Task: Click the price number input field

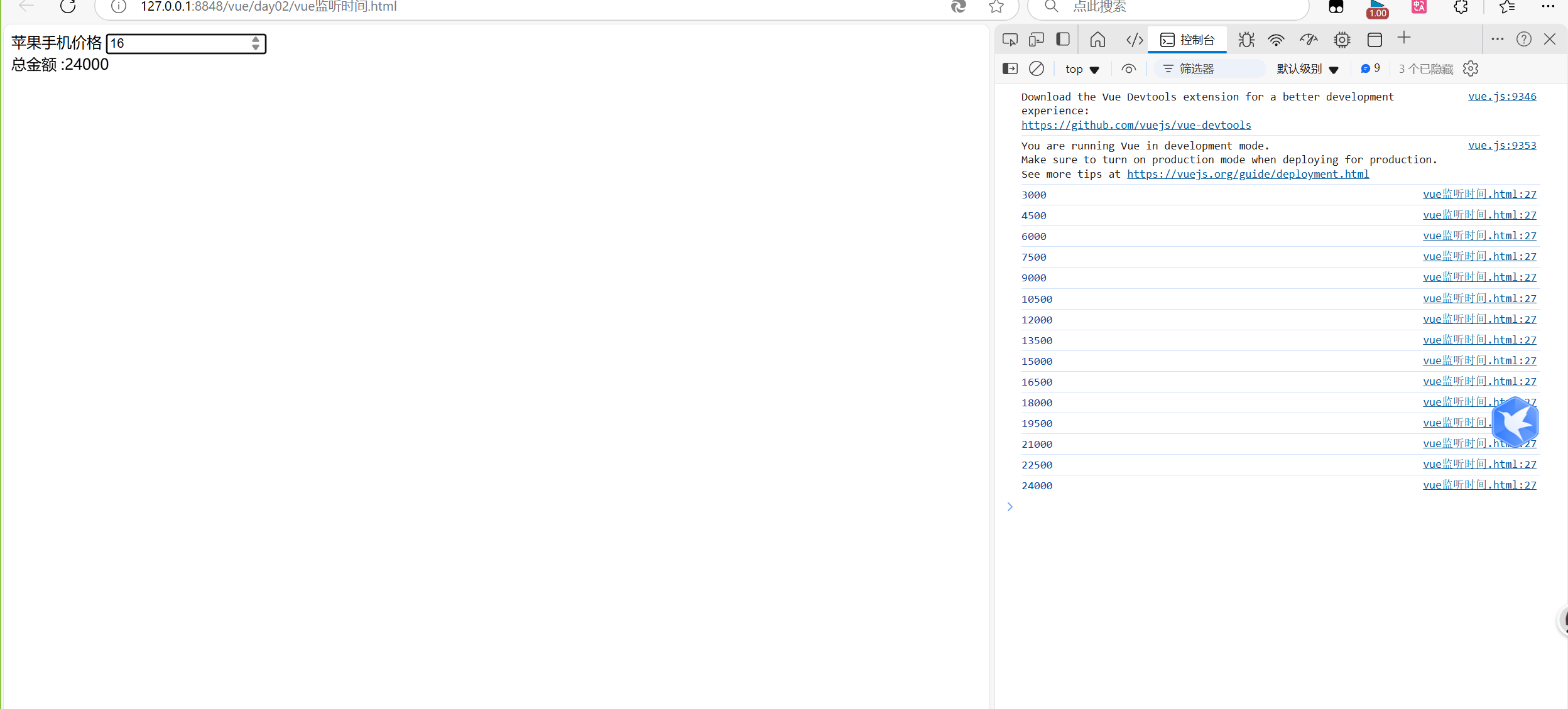Action: tap(179, 43)
